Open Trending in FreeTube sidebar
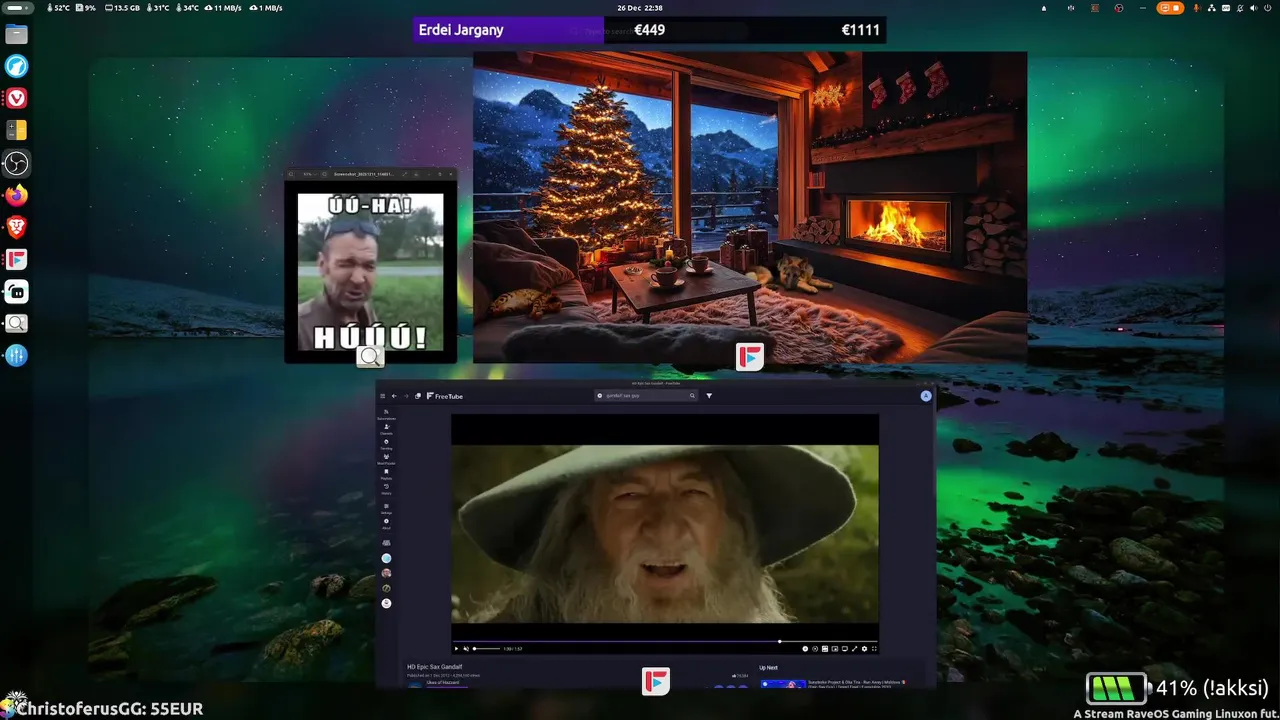 click(386, 444)
